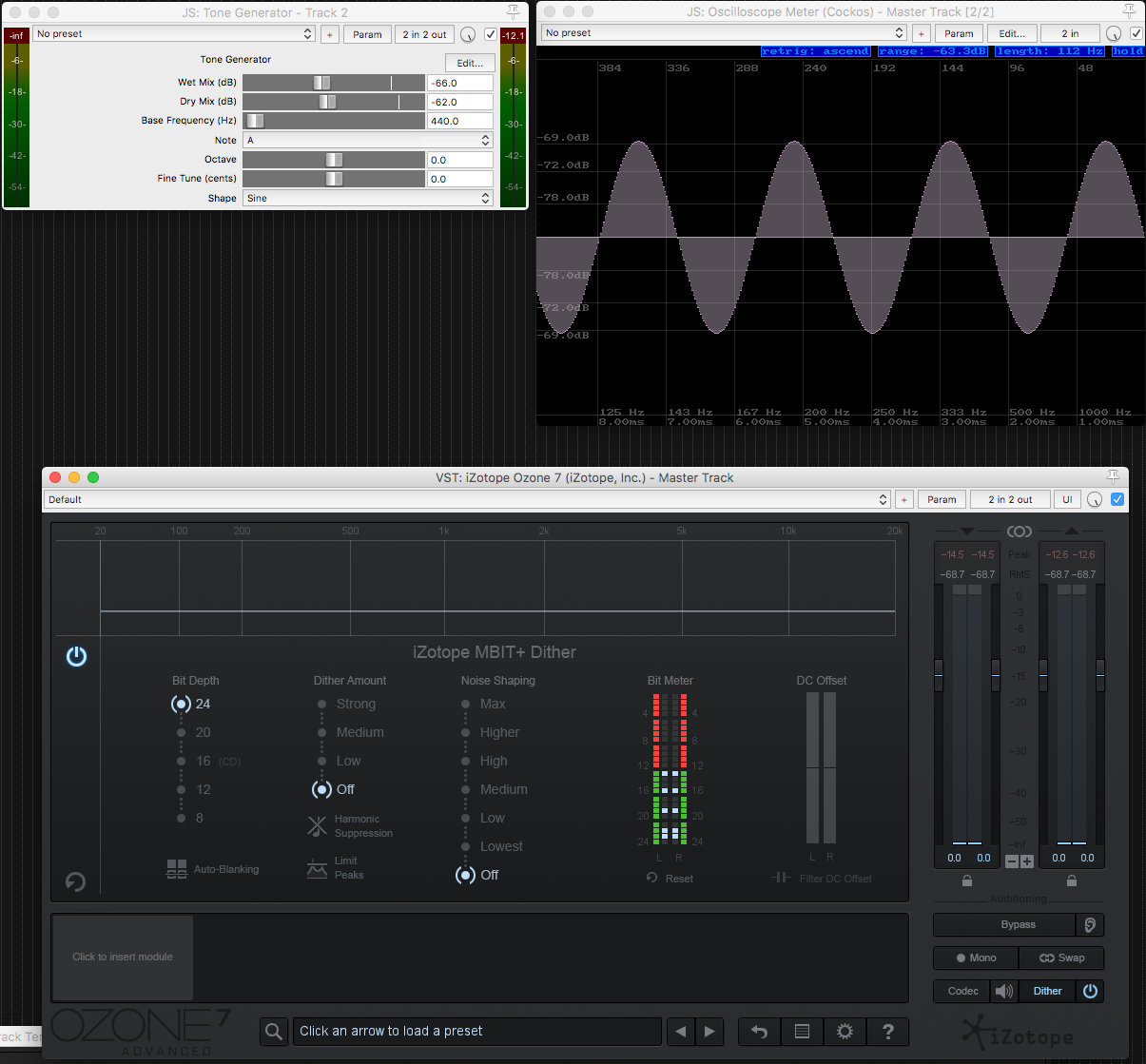Click the Base Frequency (Hz) slider
This screenshot has height=1064, width=1146.
pos(334,121)
